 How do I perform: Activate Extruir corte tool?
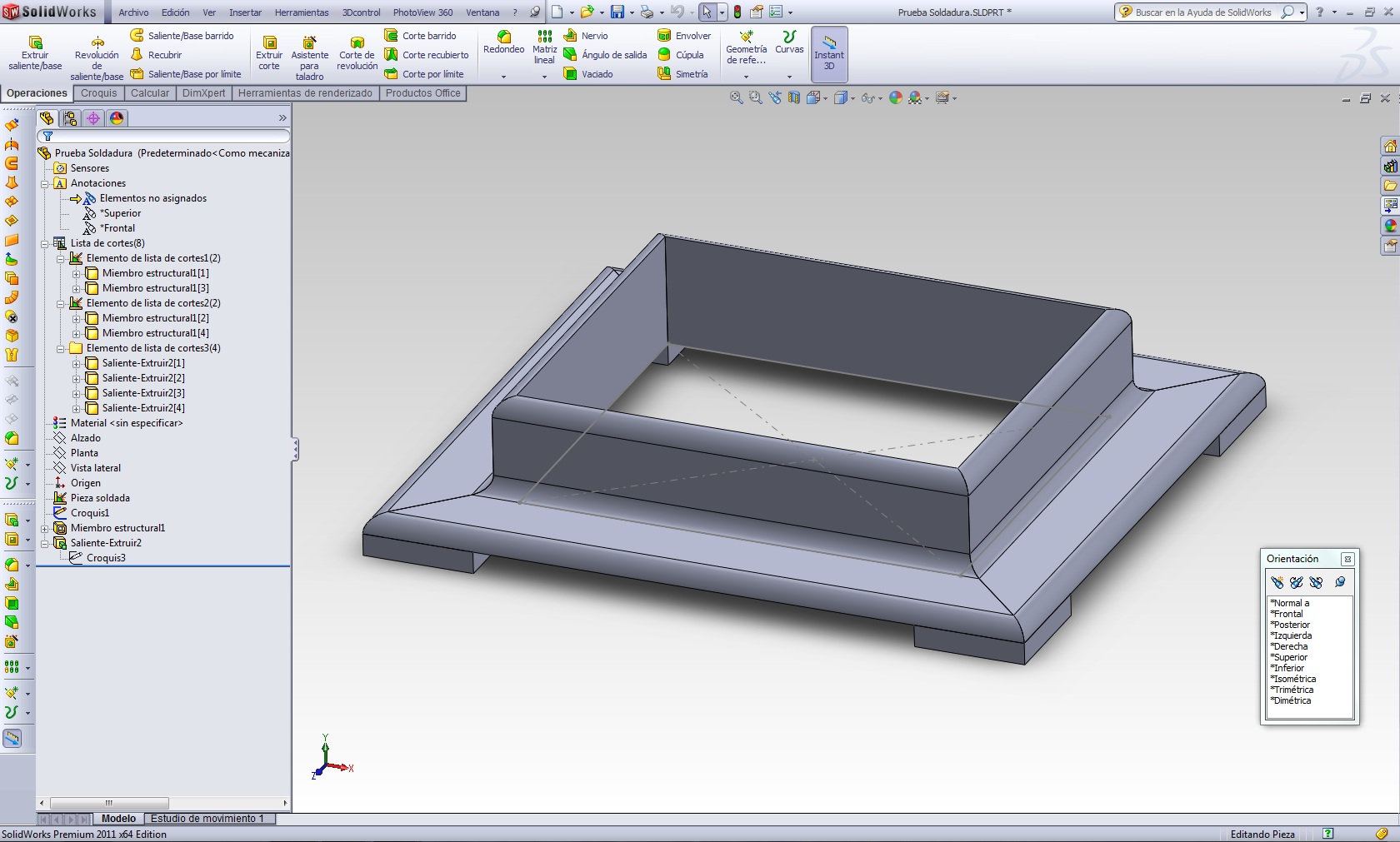[269, 53]
